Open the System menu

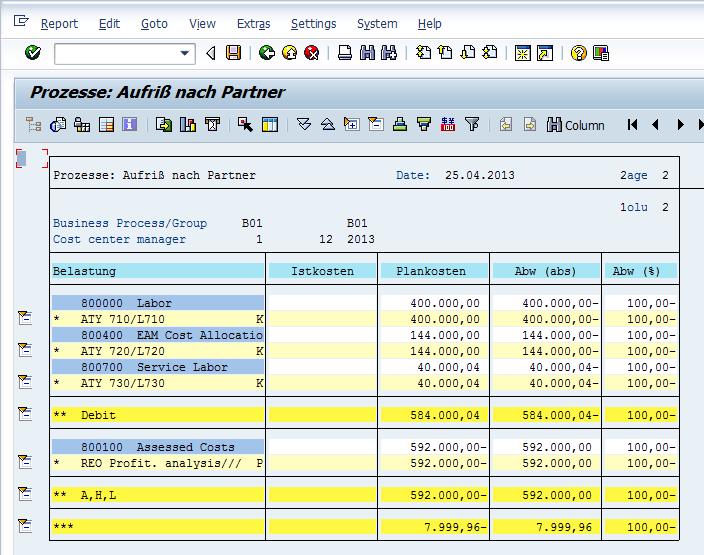(377, 23)
